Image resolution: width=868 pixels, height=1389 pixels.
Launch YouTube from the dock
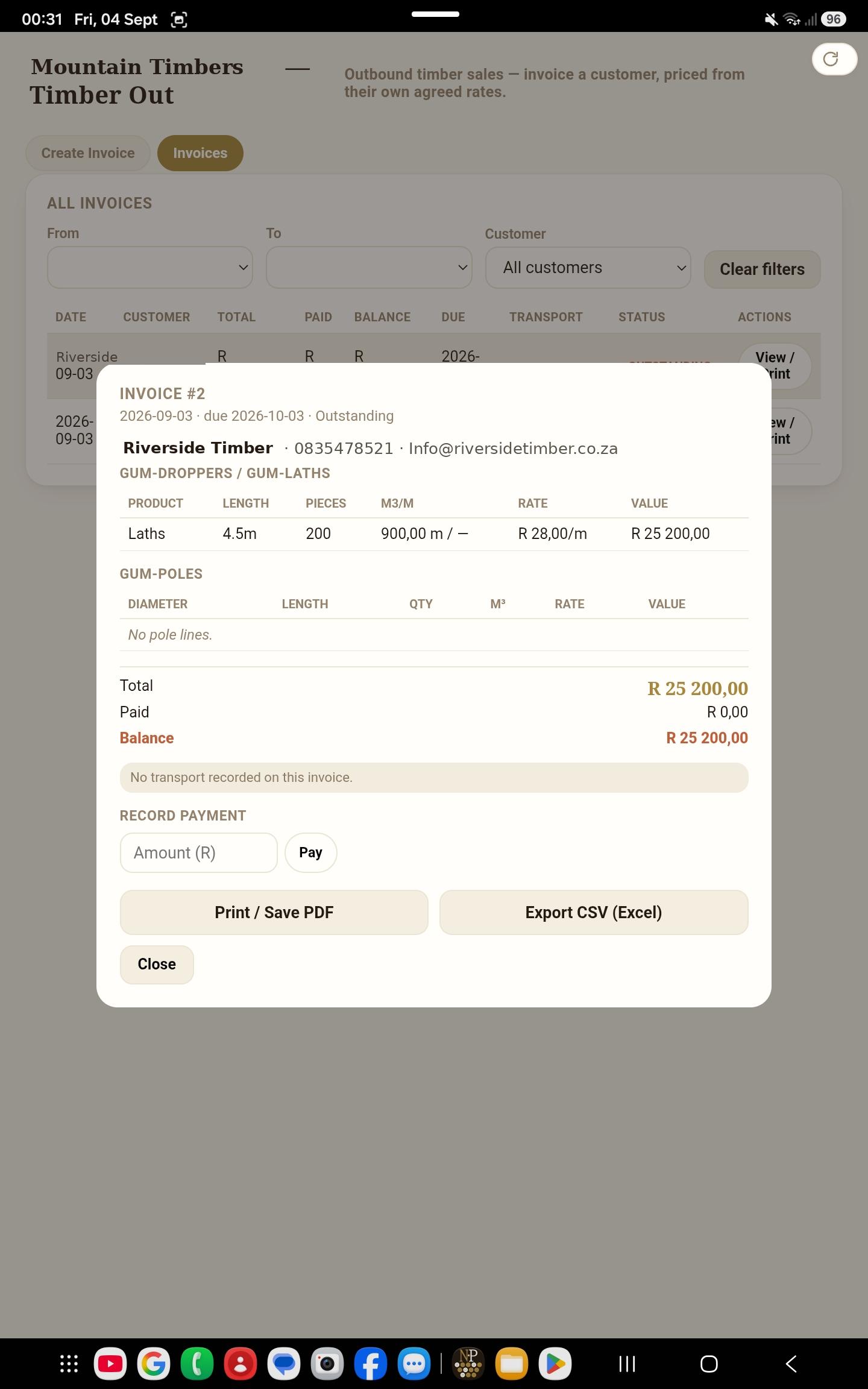coord(110,1364)
